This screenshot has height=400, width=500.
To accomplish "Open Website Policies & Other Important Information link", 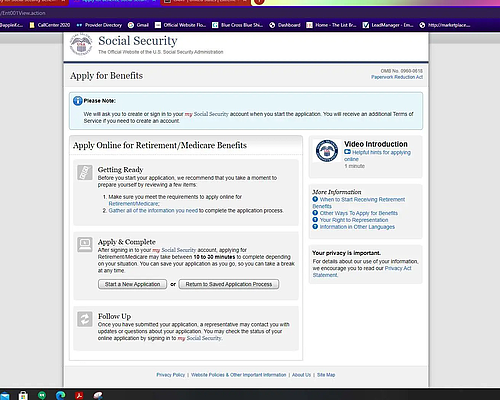I will point(239,375).
